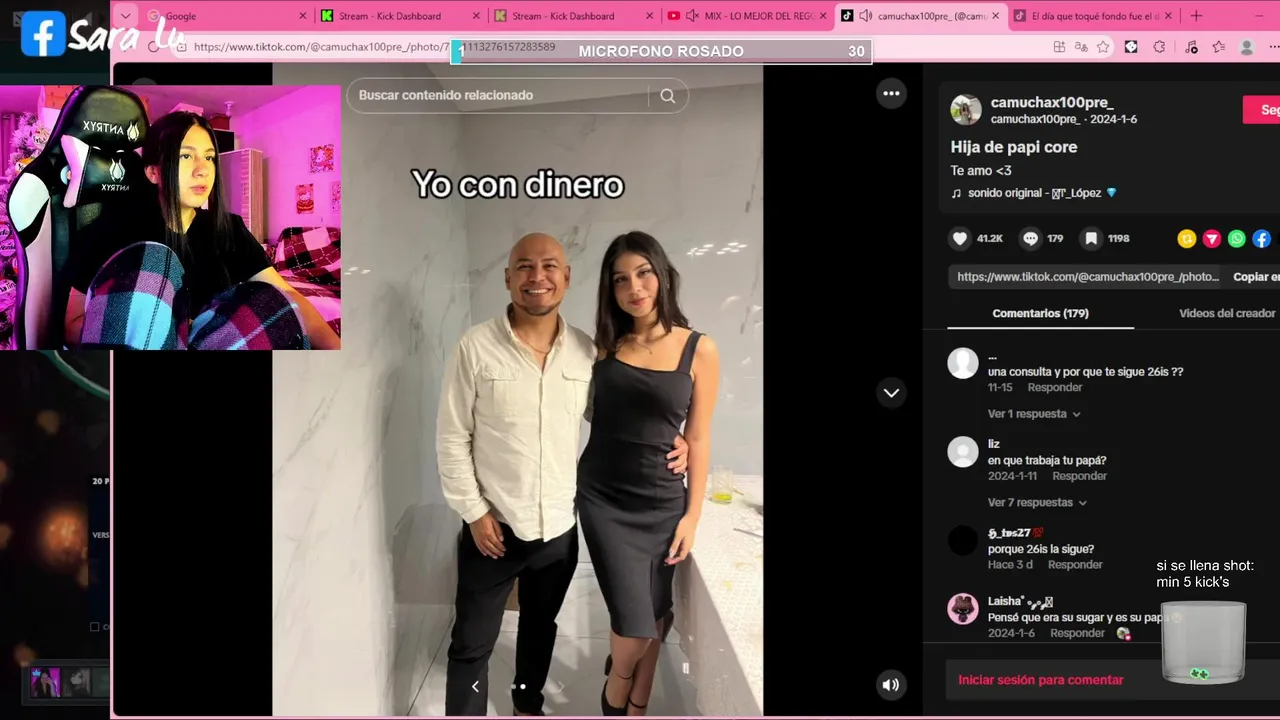Click Copiar enlace button
The width and height of the screenshot is (1280, 720).
pos(1256,277)
